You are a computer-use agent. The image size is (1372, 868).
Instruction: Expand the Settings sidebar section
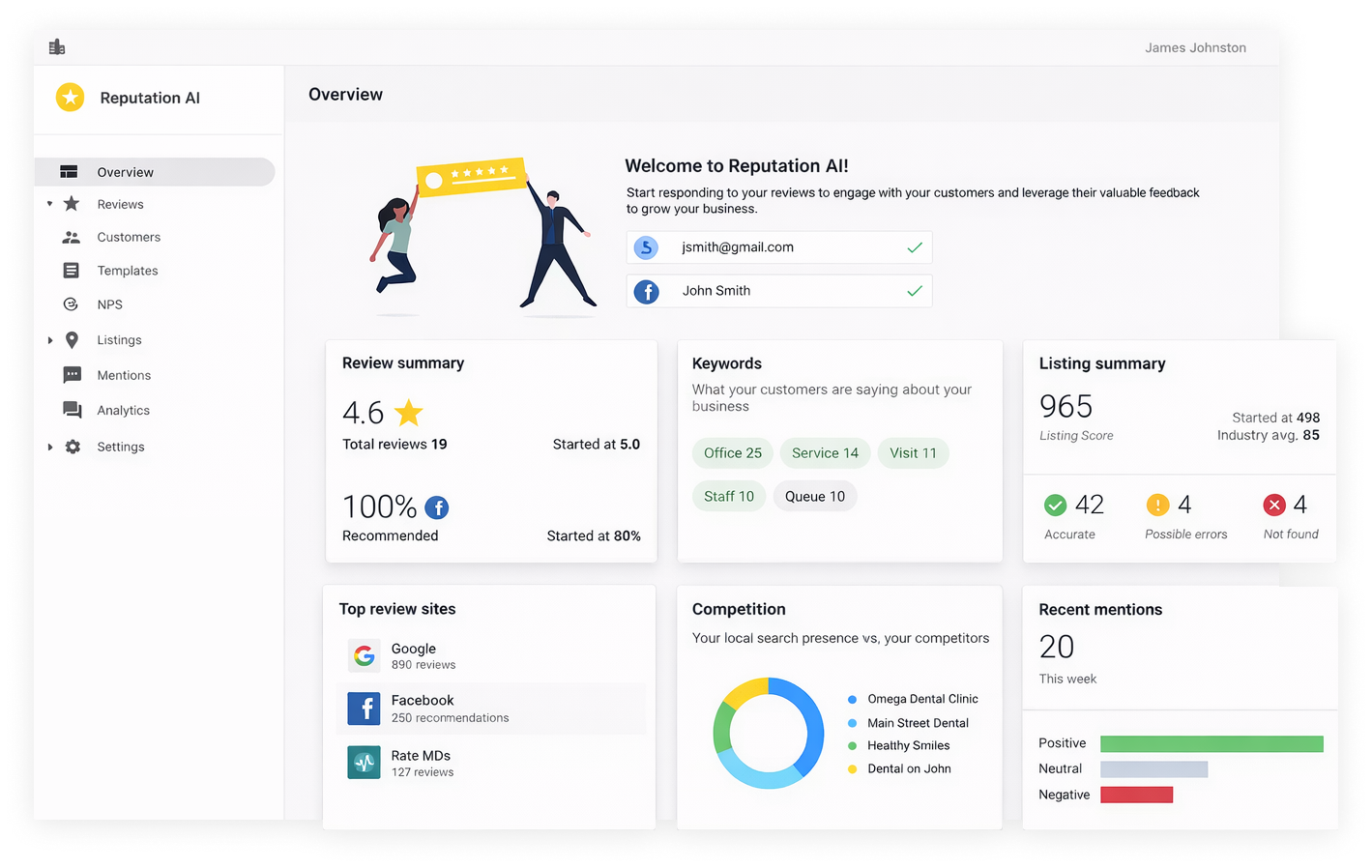(50, 447)
